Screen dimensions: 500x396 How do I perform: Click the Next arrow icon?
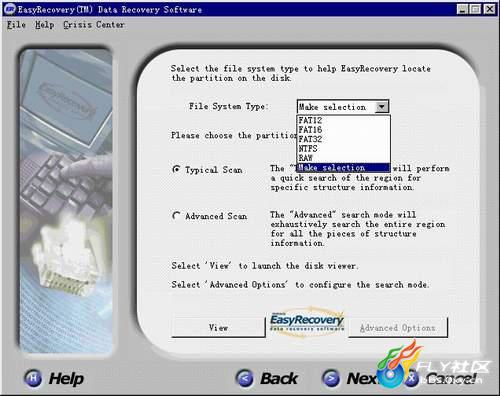point(331,378)
